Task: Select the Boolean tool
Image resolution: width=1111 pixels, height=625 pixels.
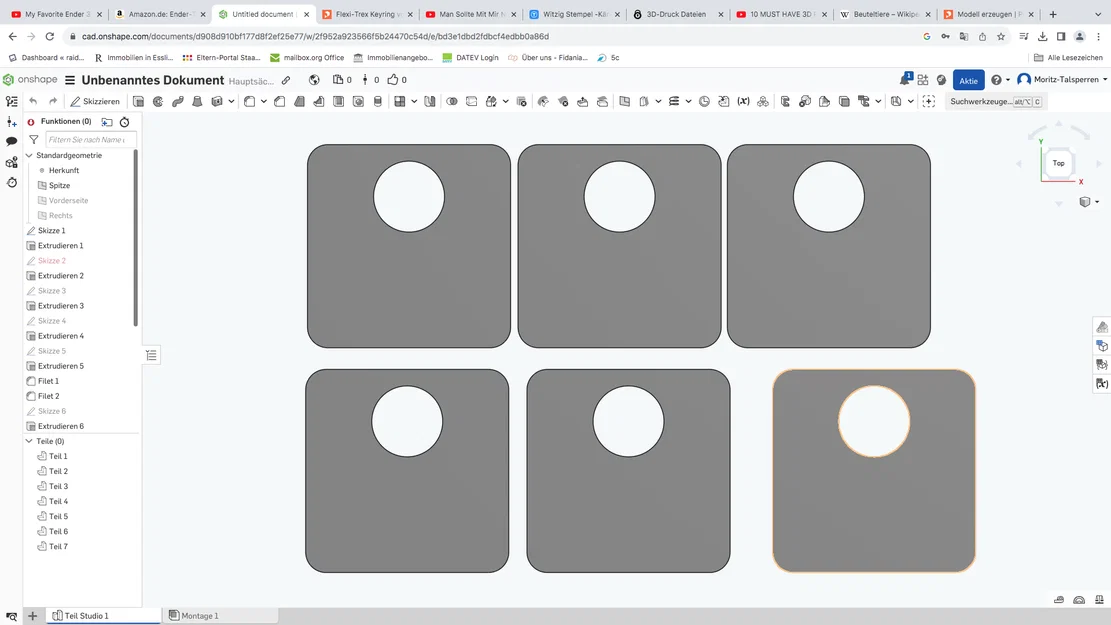Action: click(x=451, y=101)
